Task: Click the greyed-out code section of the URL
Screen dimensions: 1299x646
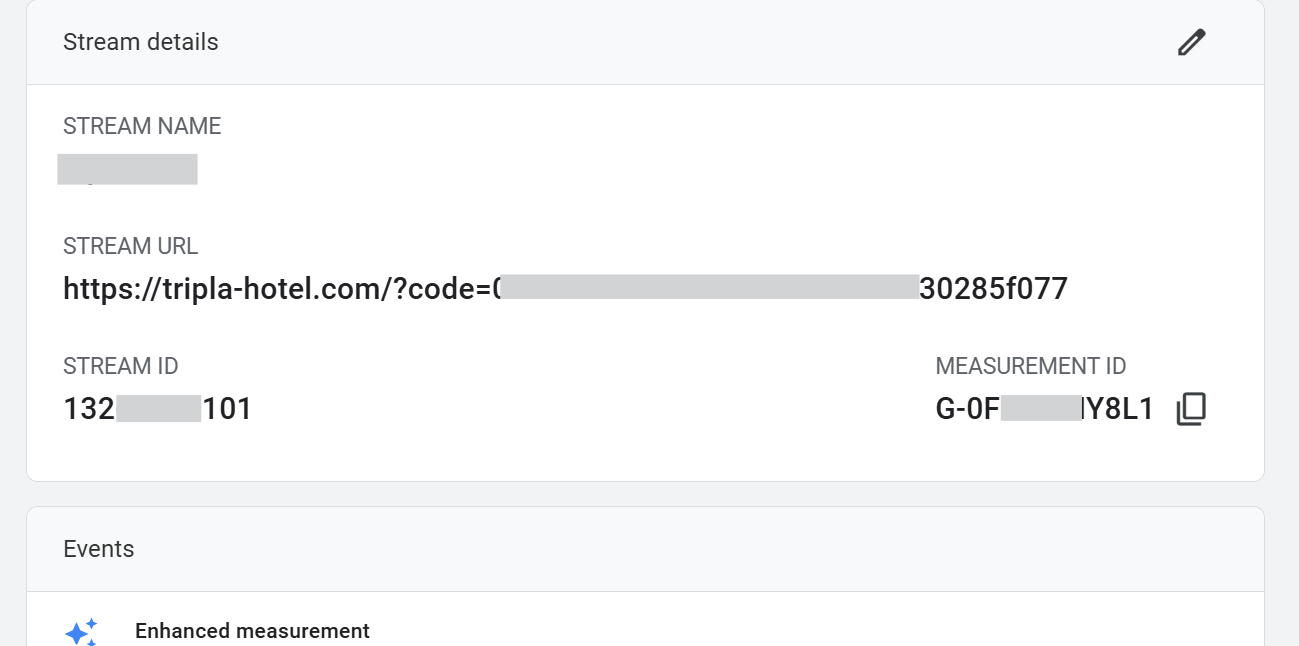Action: click(x=708, y=289)
